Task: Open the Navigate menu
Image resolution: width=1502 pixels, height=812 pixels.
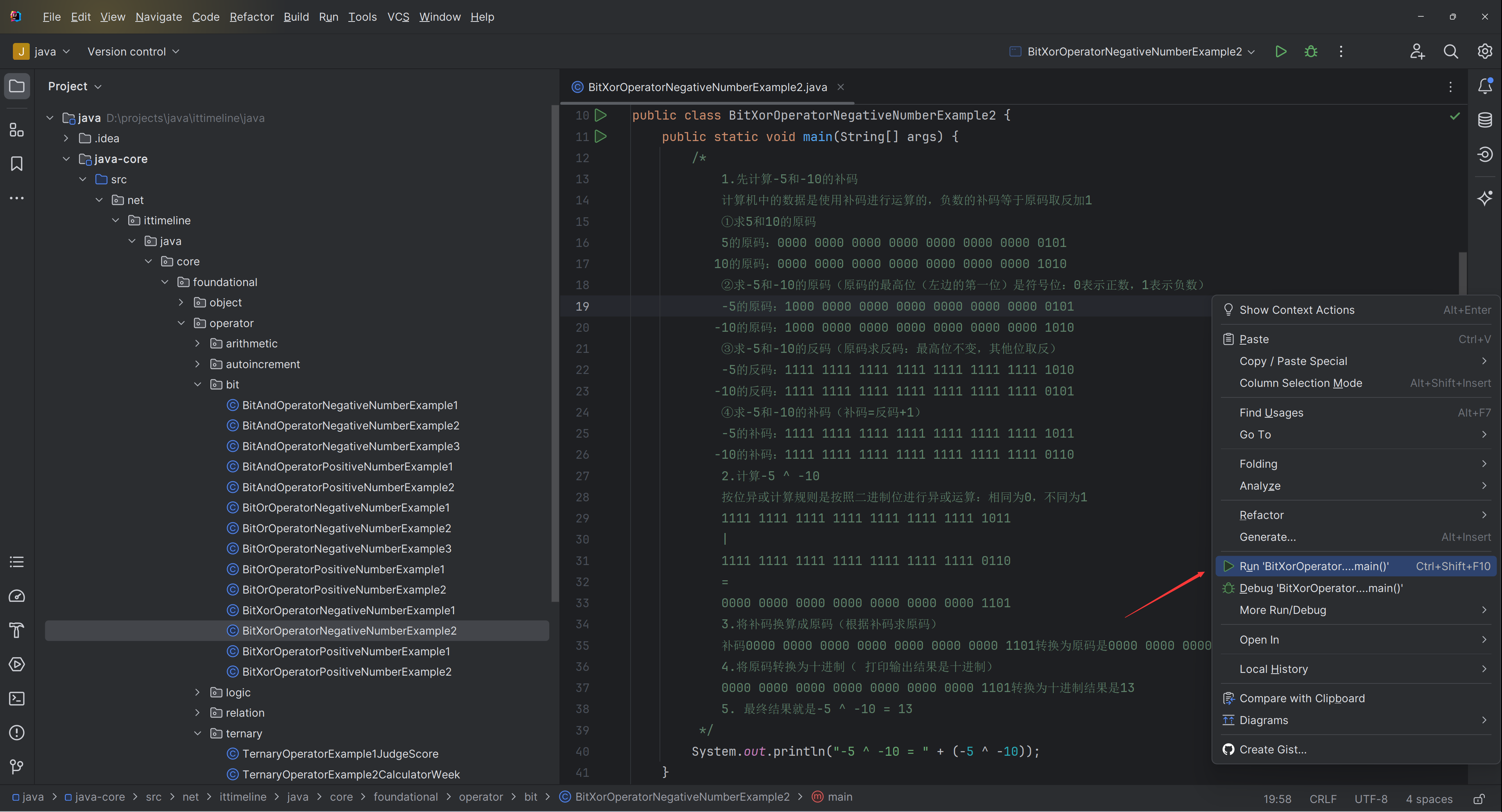Action: [159, 17]
